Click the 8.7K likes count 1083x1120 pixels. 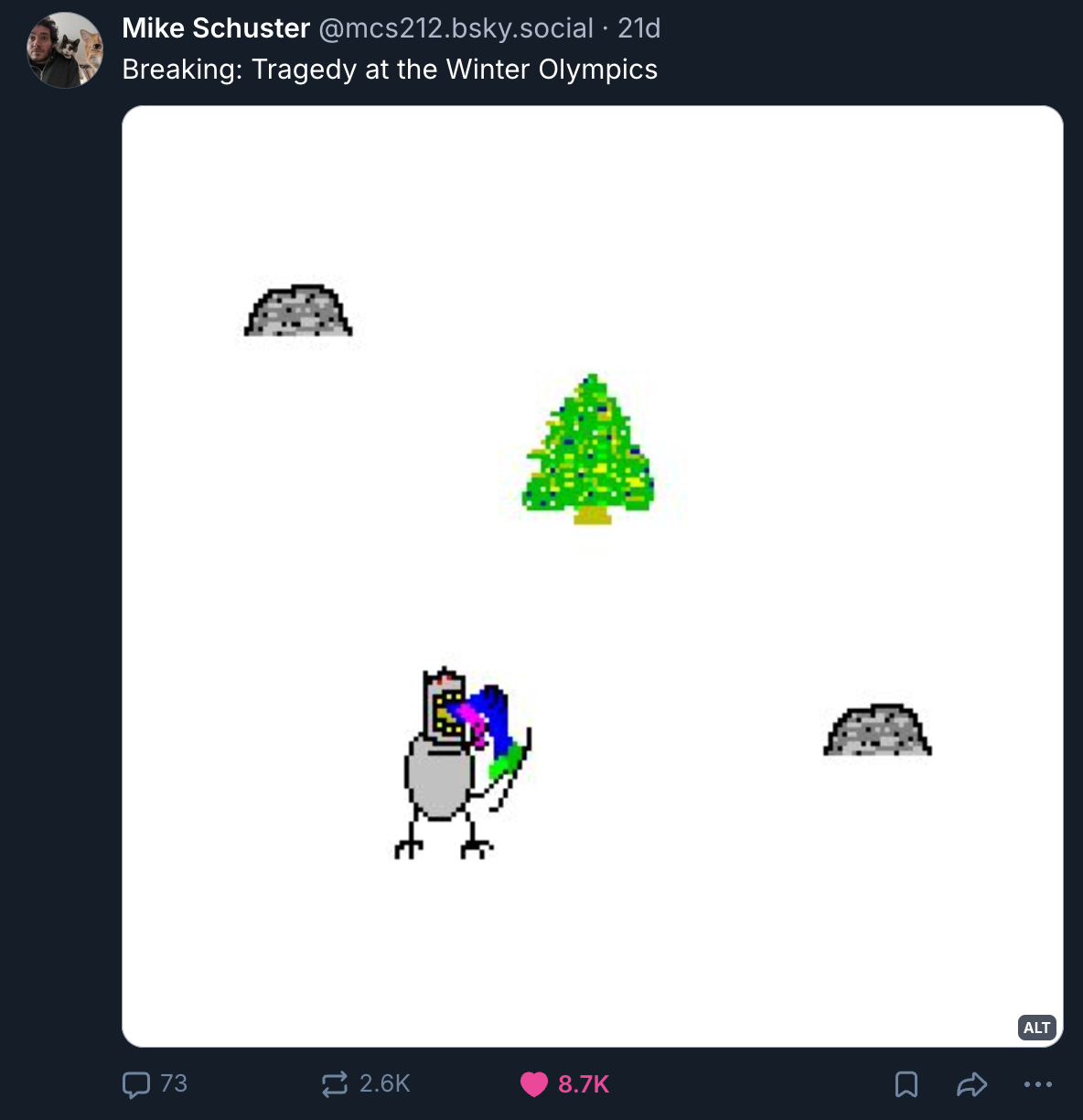pyautogui.click(x=584, y=1084)
